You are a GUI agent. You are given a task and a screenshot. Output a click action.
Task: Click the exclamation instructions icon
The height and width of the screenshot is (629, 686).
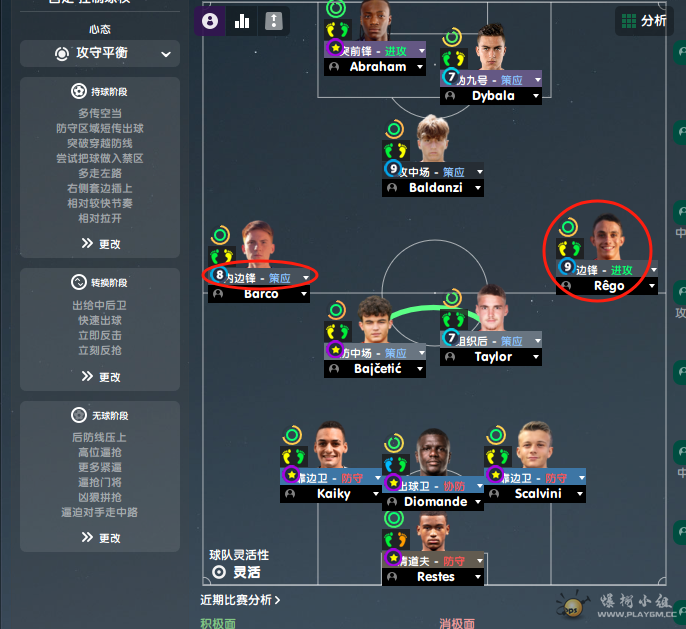[274, 21]
